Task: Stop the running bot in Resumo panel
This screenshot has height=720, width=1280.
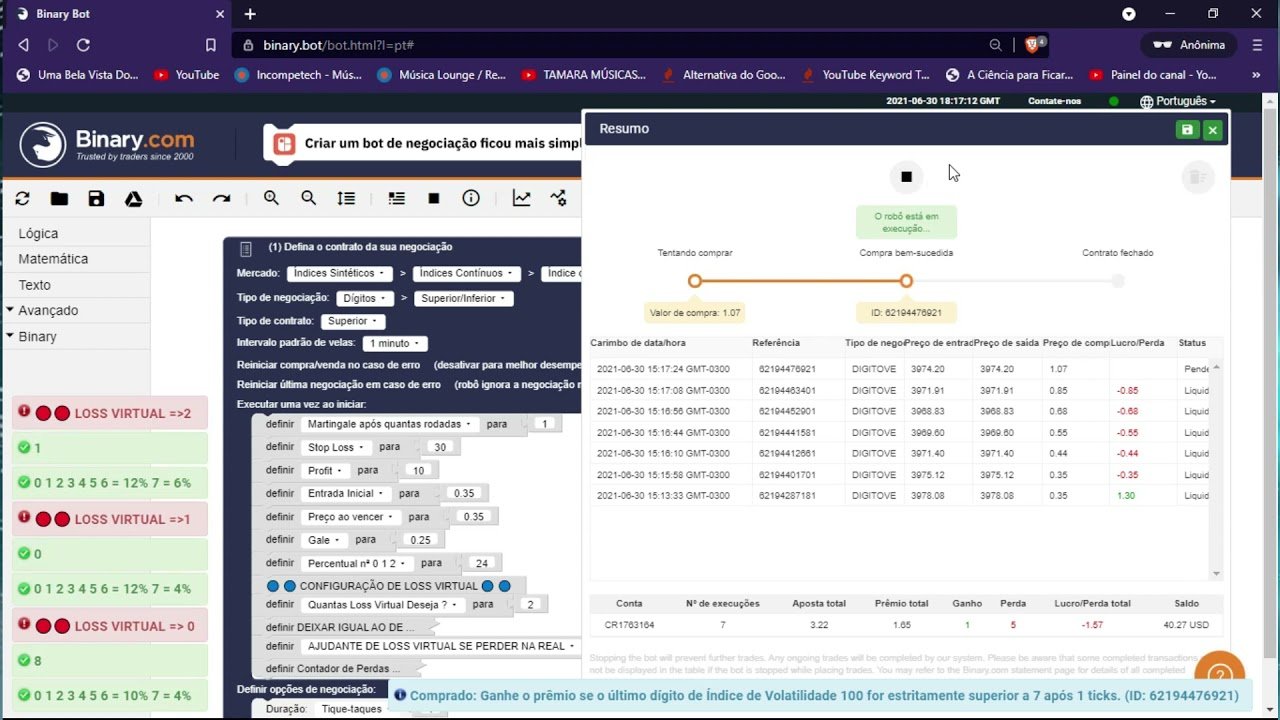Action: (906, 177)
